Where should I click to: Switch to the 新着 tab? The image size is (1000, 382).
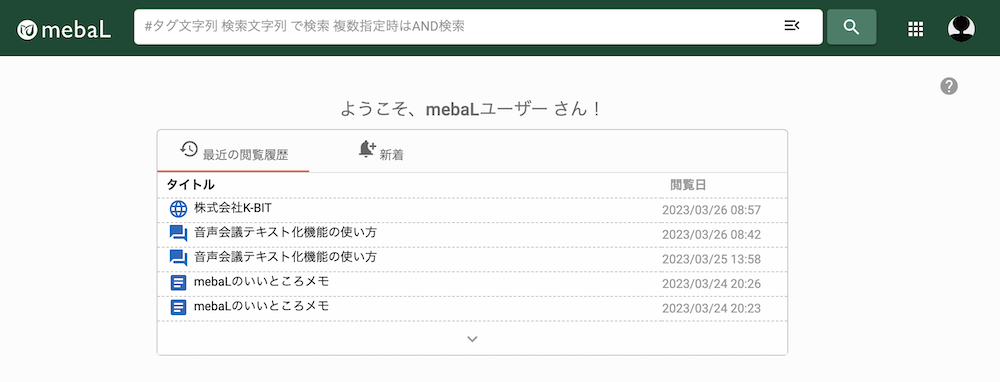[x=381, y=152]
